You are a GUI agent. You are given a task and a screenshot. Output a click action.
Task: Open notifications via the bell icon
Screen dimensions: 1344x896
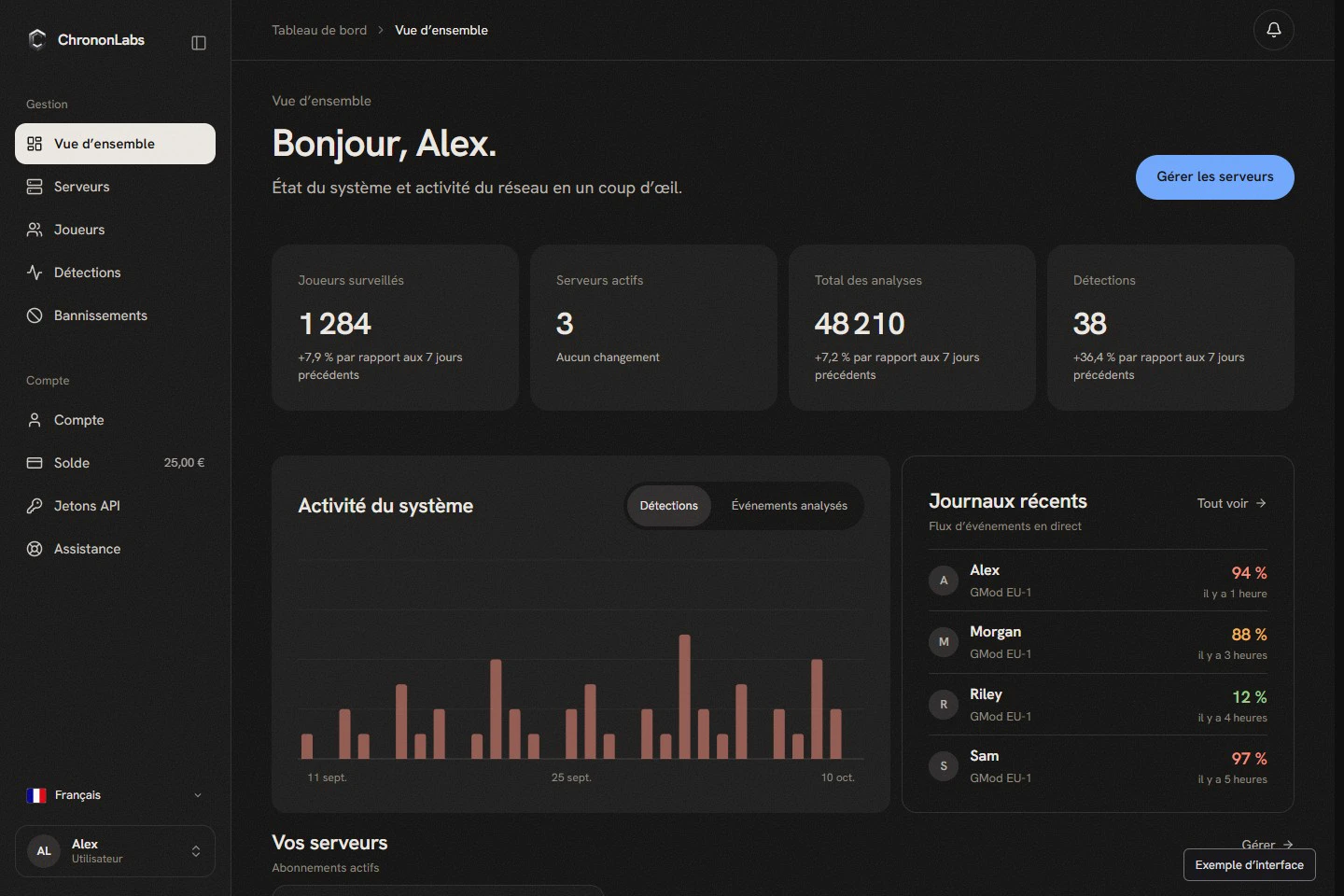(x=1273, y=30)
